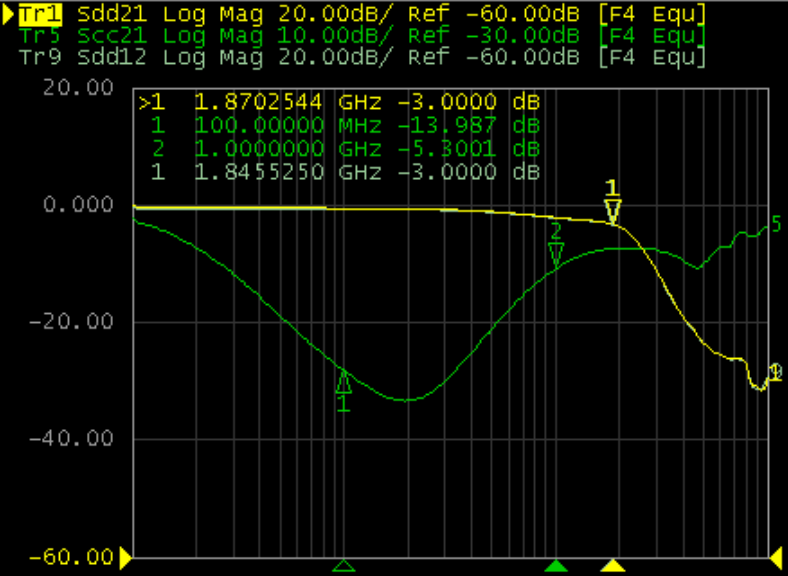Click left yellow reference position arrow at -60.00
Screen dimensions: 788x576
126,556
